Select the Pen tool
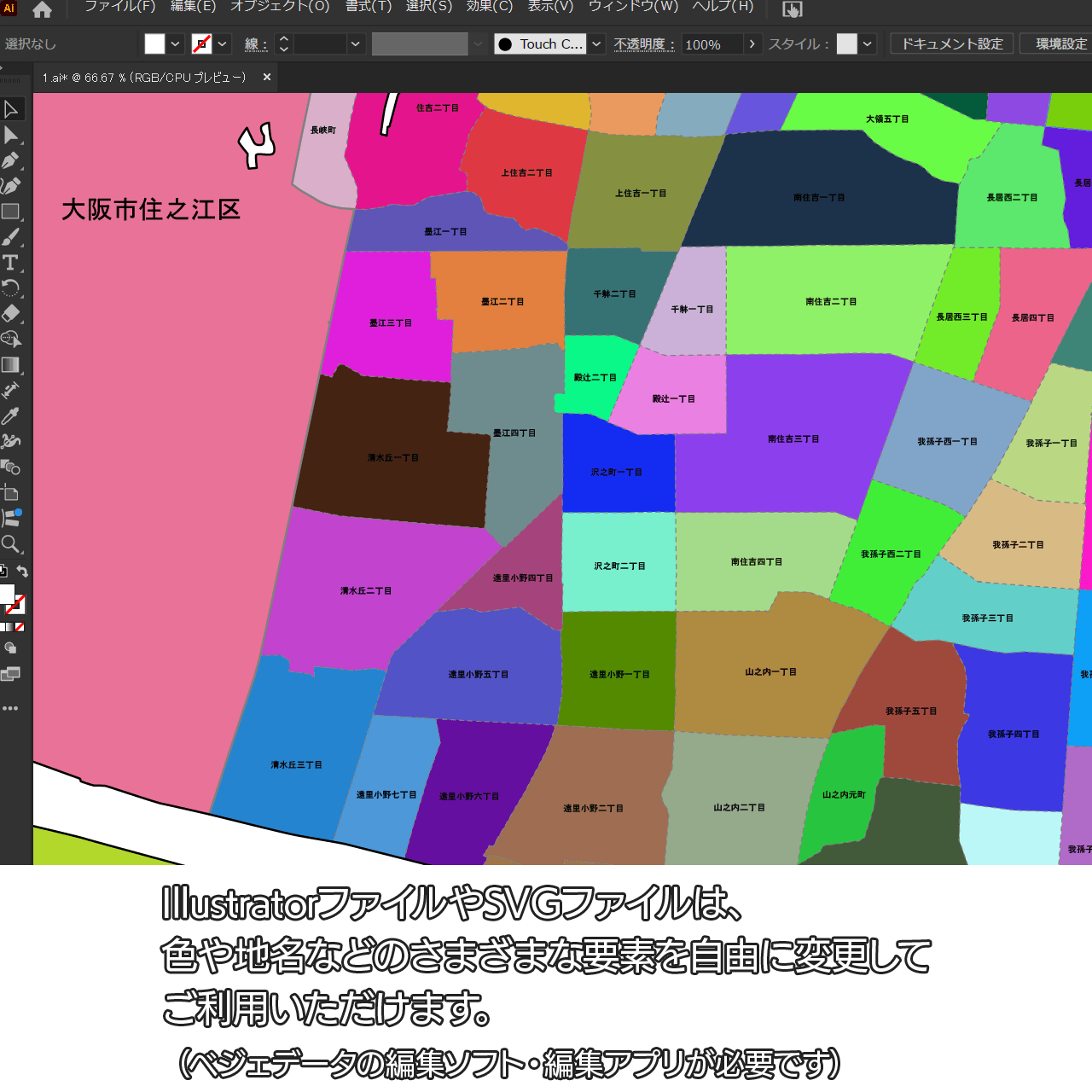 [11, 160]
